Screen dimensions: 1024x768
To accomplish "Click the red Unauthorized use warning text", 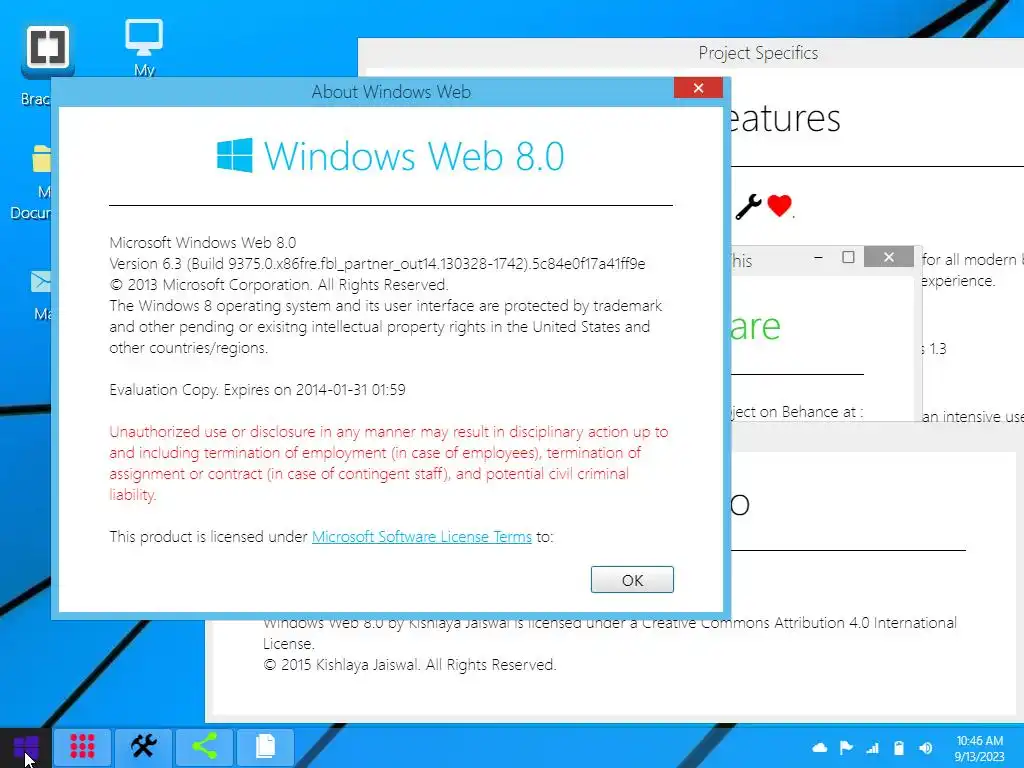I will pyautogui.click(x=389, y=463).
